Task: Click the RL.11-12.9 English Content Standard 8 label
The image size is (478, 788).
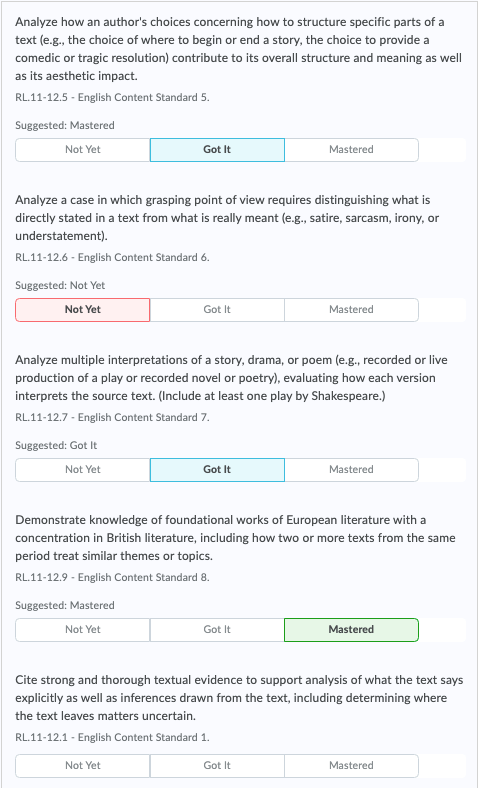Action: coord(112,577)
